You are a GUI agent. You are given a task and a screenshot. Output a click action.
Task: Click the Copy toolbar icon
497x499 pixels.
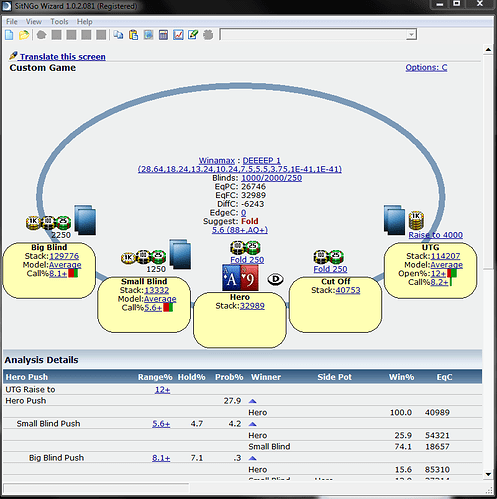[118, 35]
